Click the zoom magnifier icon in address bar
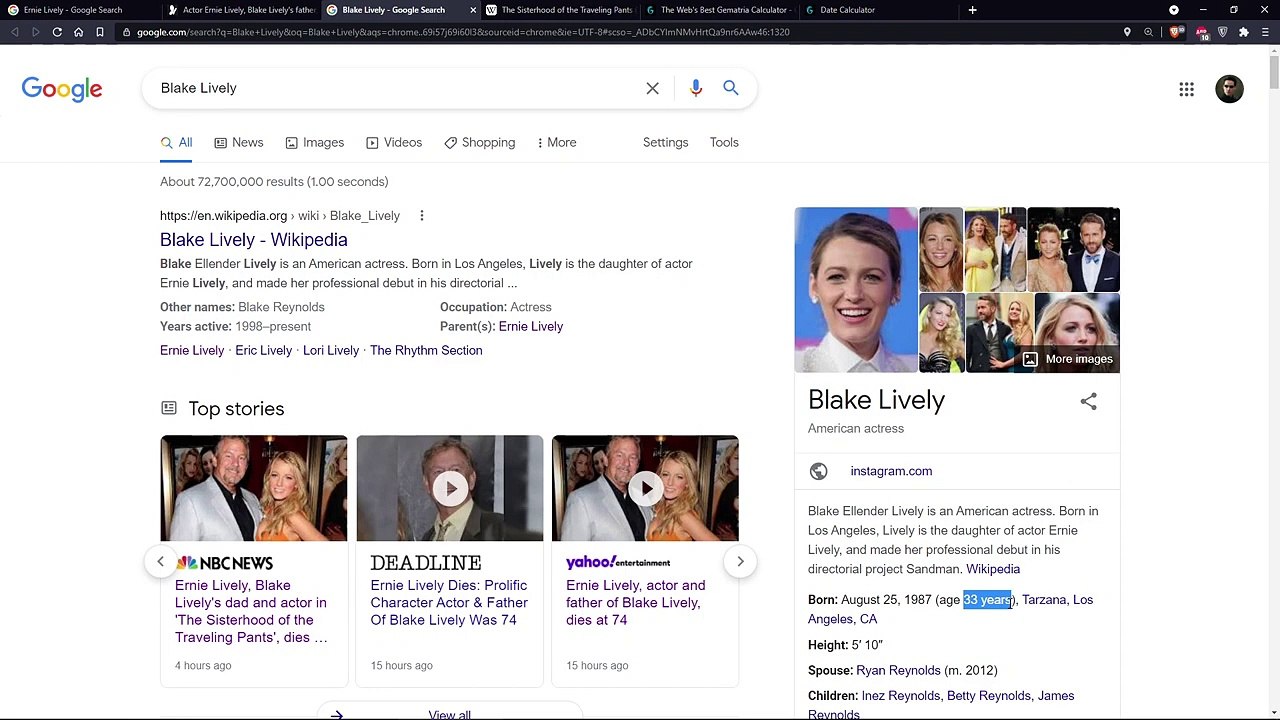 tap(1148, 32)
